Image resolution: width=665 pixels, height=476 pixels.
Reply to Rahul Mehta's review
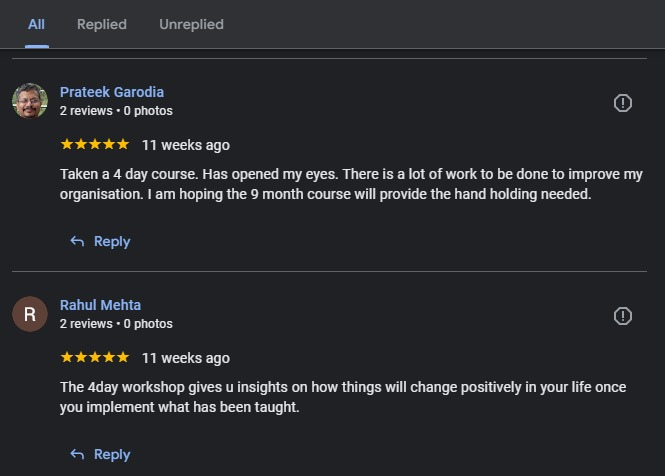pos(100,454)
